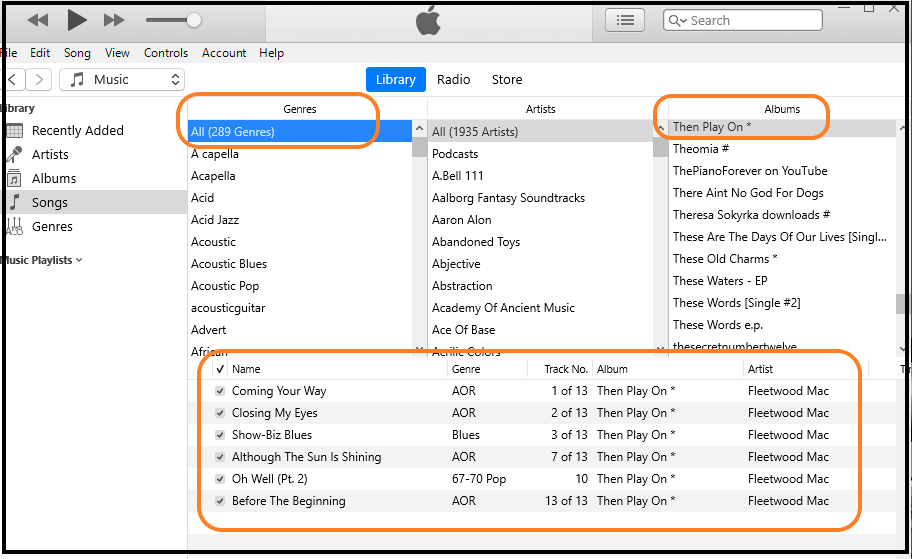
Task: Open the Help menu
Action: [271, 53]
